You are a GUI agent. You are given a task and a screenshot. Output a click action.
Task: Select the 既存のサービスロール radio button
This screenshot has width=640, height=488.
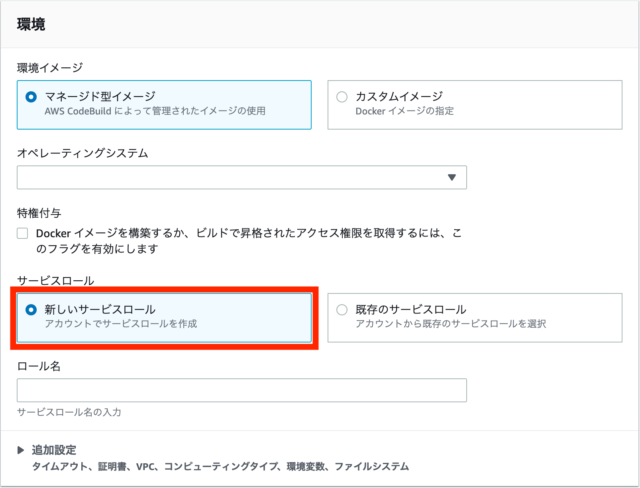[342, 310]
